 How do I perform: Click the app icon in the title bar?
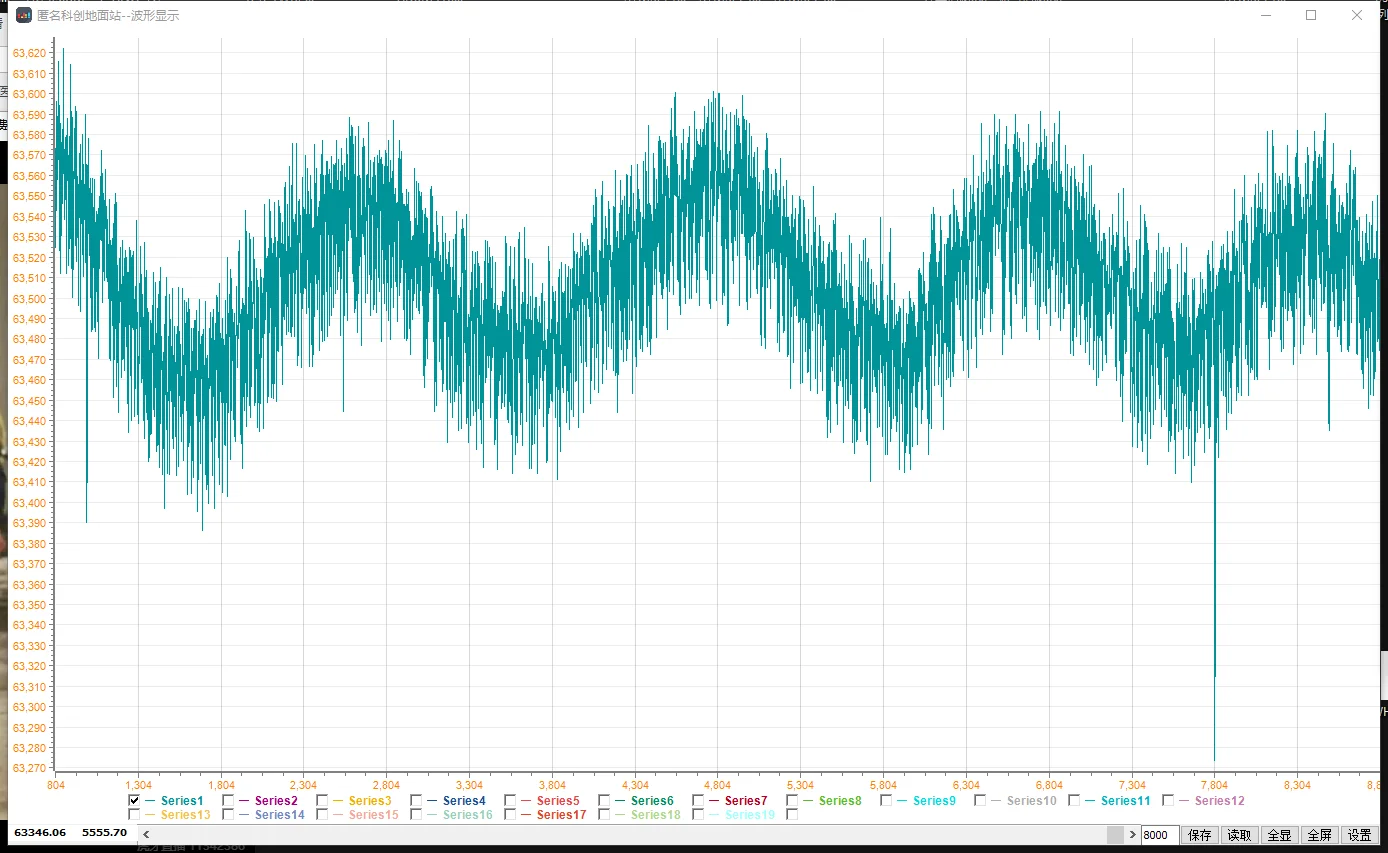pyautogui.click(x=24, y=15)
